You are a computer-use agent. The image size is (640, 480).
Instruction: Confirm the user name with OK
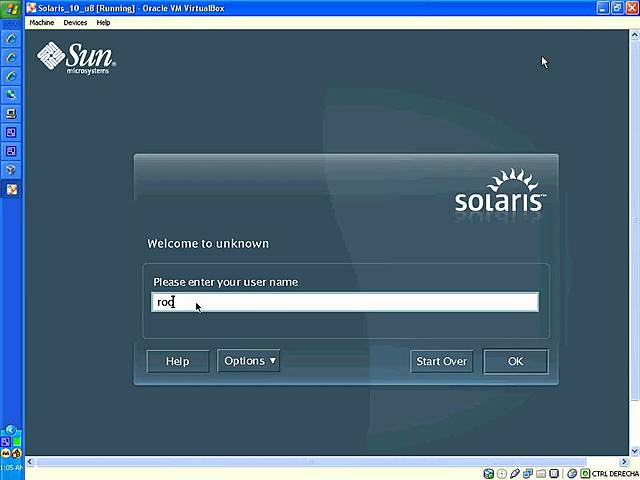[x=516, y=361]
